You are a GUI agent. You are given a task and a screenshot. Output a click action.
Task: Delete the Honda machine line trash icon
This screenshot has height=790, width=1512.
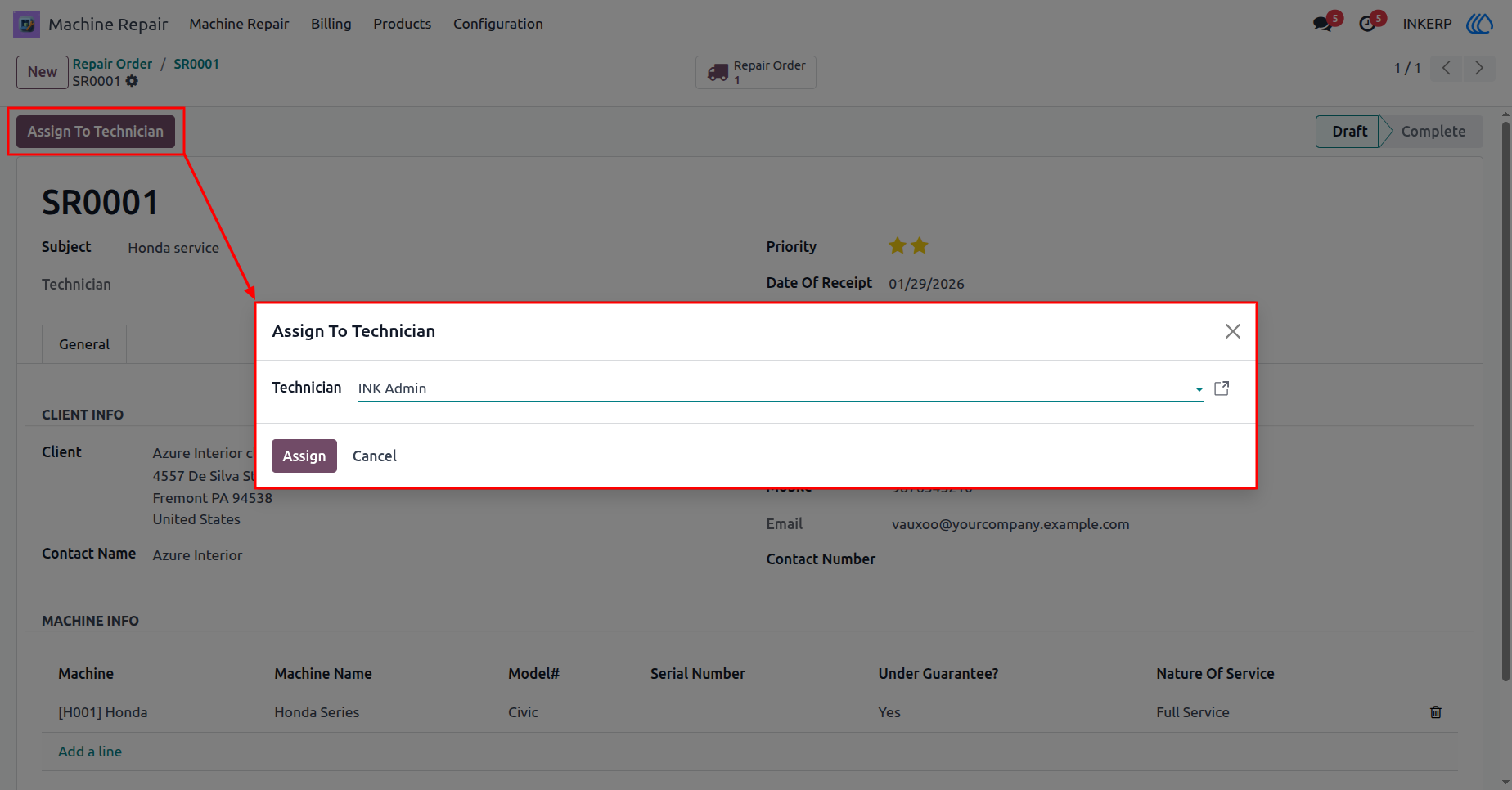1435,712
